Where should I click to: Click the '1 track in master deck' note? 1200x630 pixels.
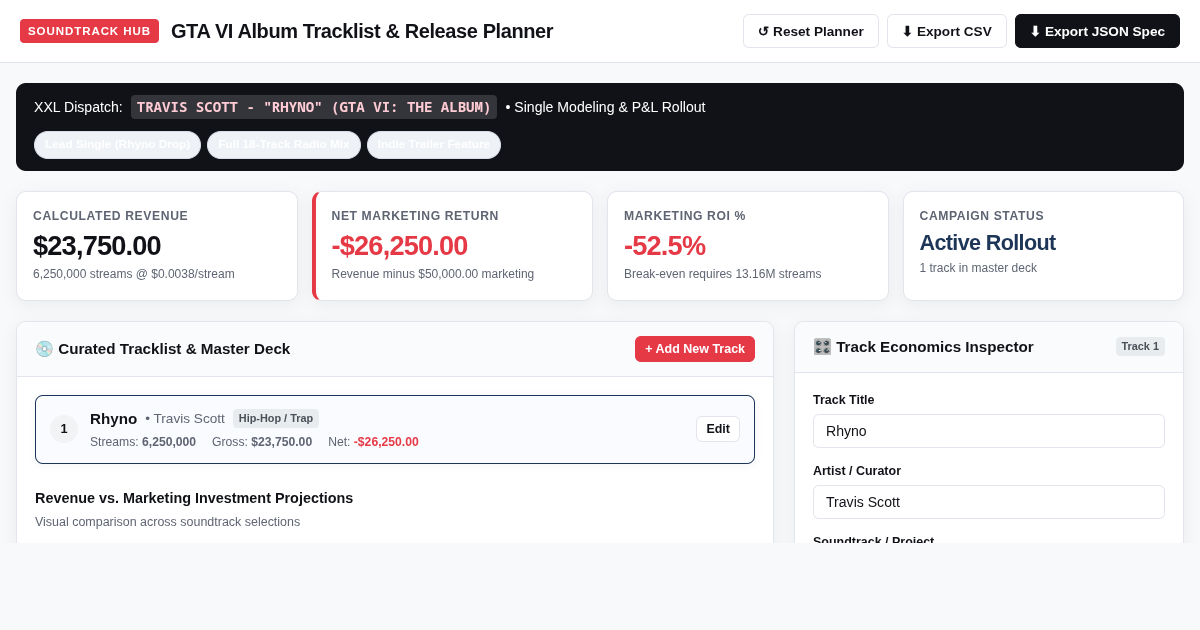coord(978,268)
